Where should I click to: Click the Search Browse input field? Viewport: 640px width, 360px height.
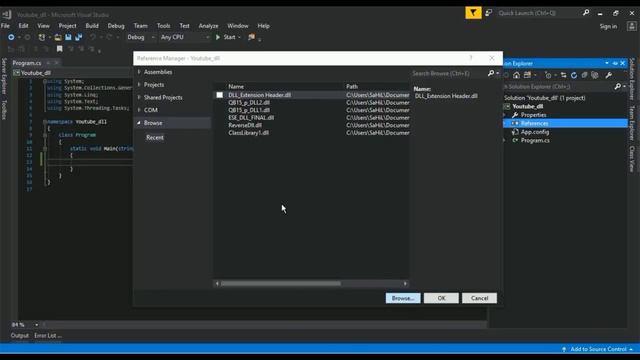click(x=448, y=73)
